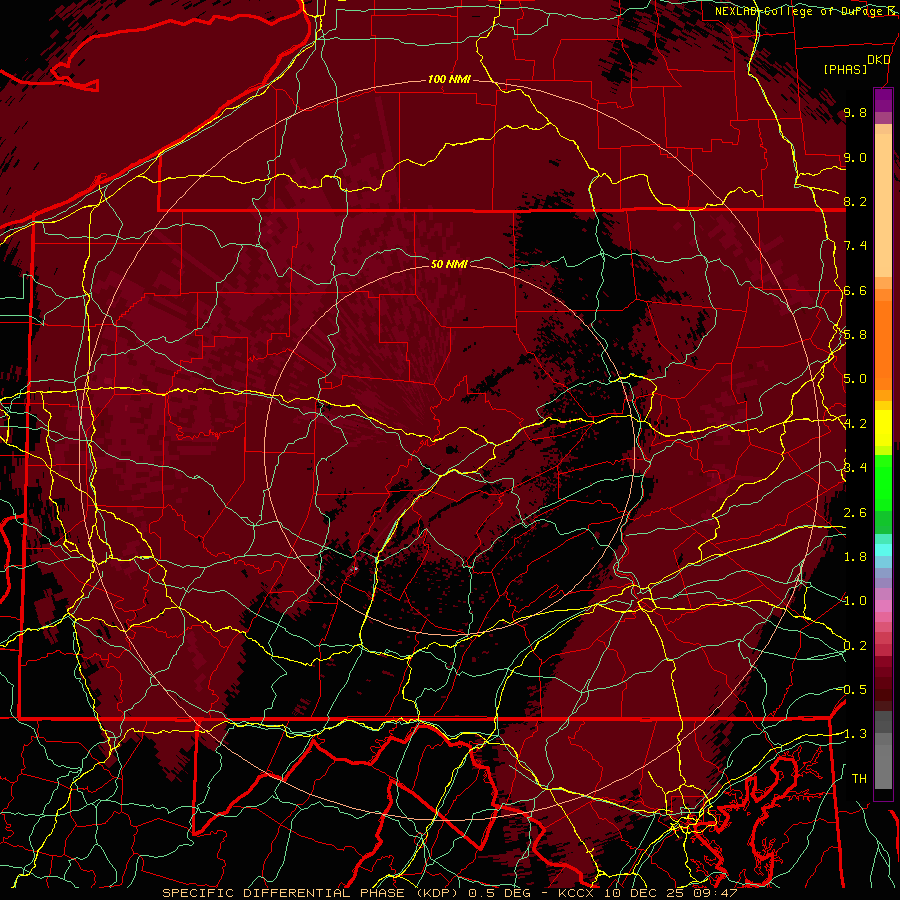Pick the purple band topping the color bar
Image resolution: width=900 pixels, height=900 pixels.
(883, 101)
